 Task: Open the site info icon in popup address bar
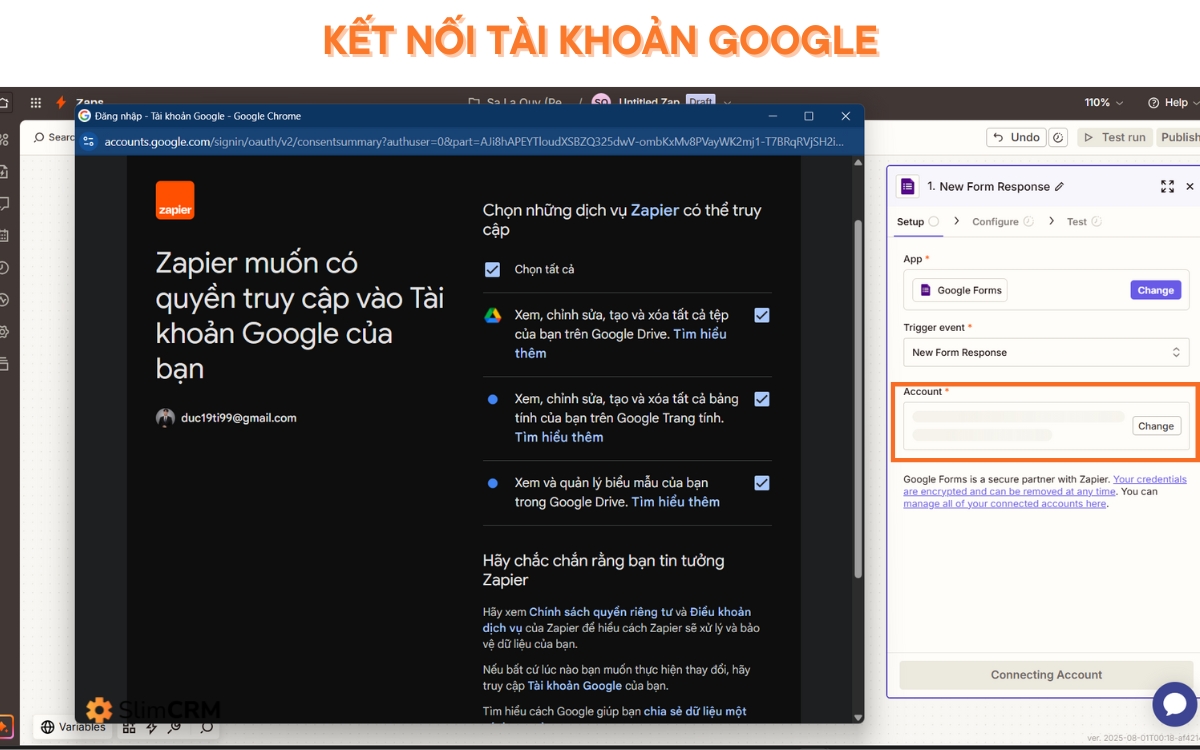point(88,142)
